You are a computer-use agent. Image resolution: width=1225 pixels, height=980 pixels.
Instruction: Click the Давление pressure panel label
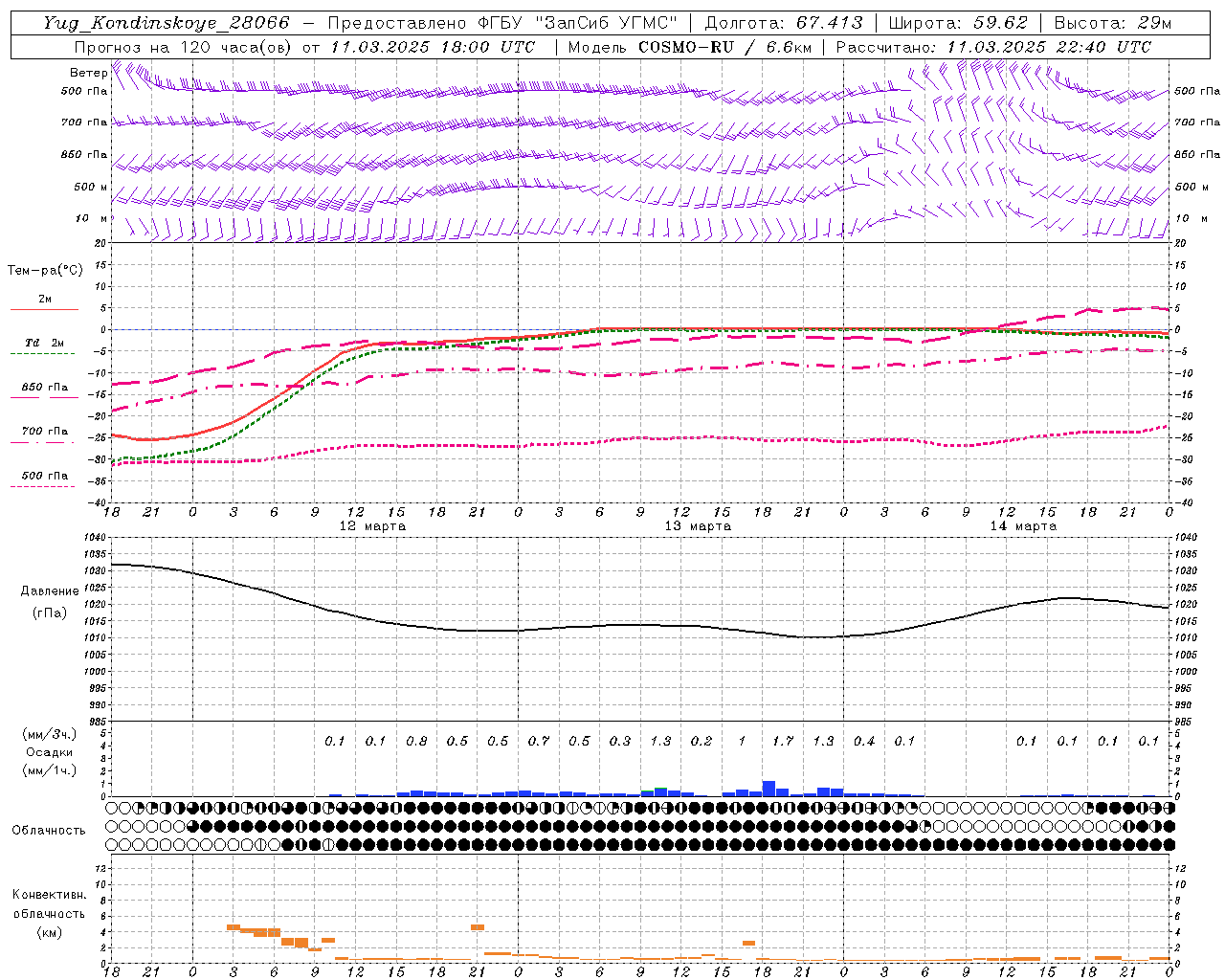click(50, 591)
